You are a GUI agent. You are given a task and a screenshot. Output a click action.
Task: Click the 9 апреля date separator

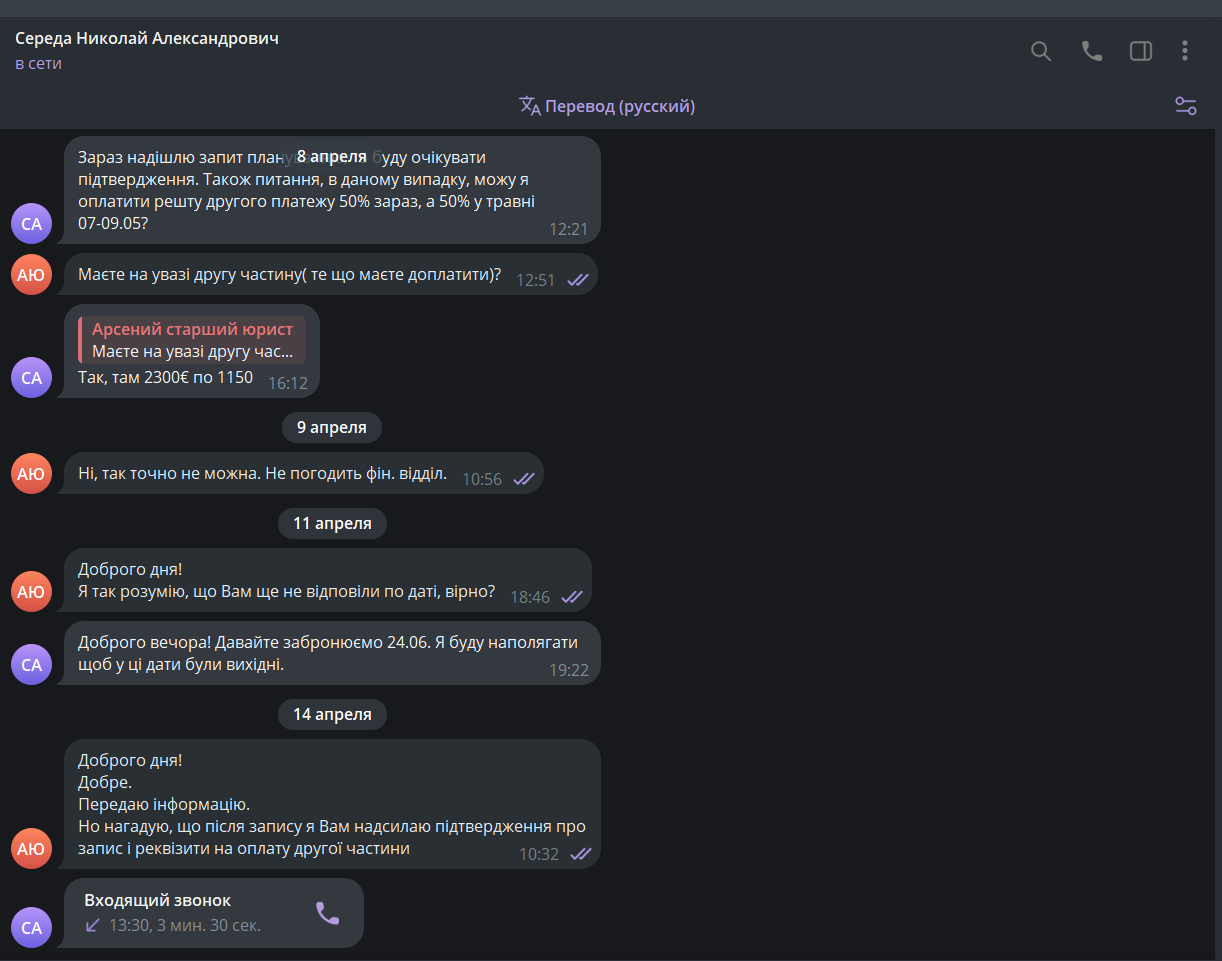[331, 427]
